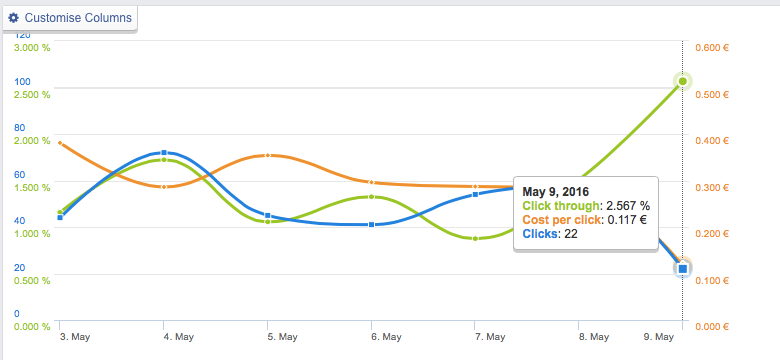The width and height of the screenshot is (780, 360).
Task: Click the 0.500 € right axis label
Action: click(712, 94)
